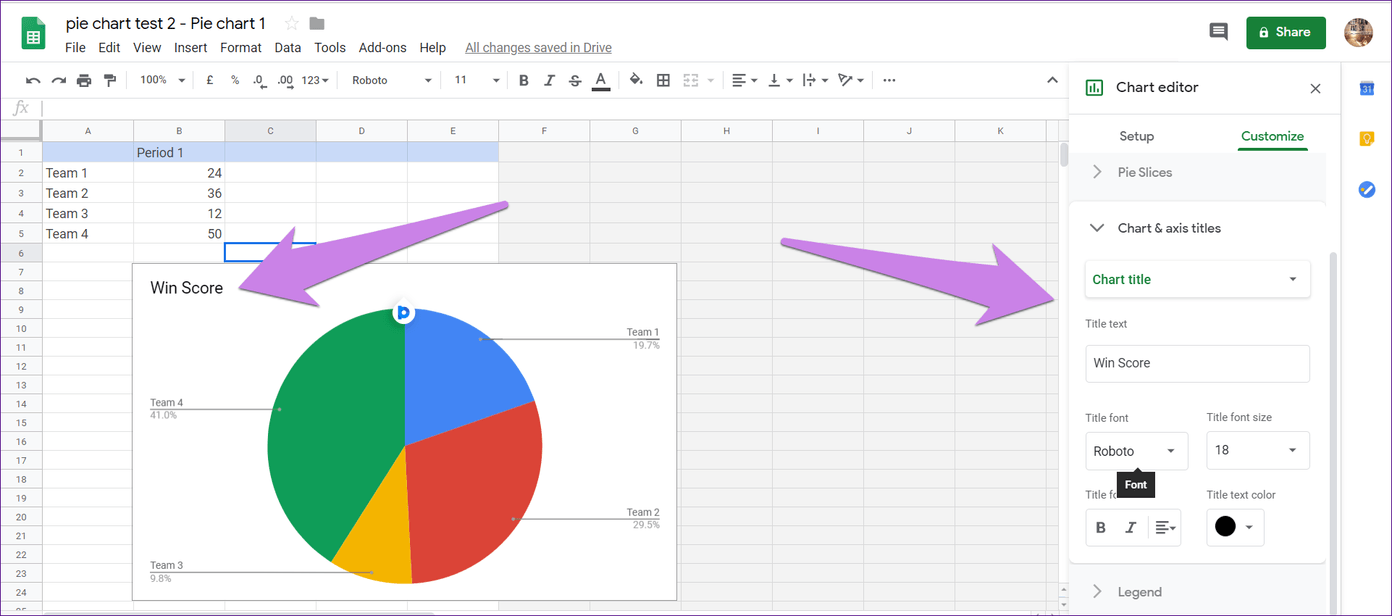Open text wrapping dropdown
Screen dimensions: 1392x616
815,80
